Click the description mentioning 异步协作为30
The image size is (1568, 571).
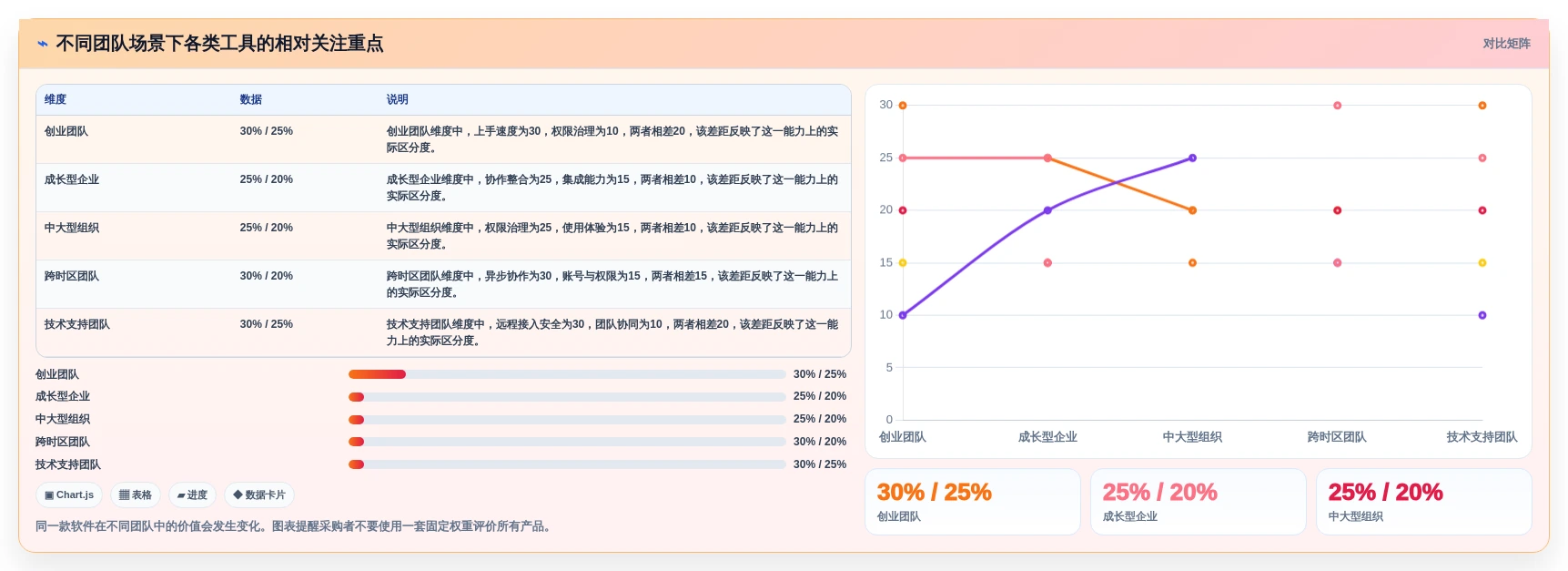point(612,284)
